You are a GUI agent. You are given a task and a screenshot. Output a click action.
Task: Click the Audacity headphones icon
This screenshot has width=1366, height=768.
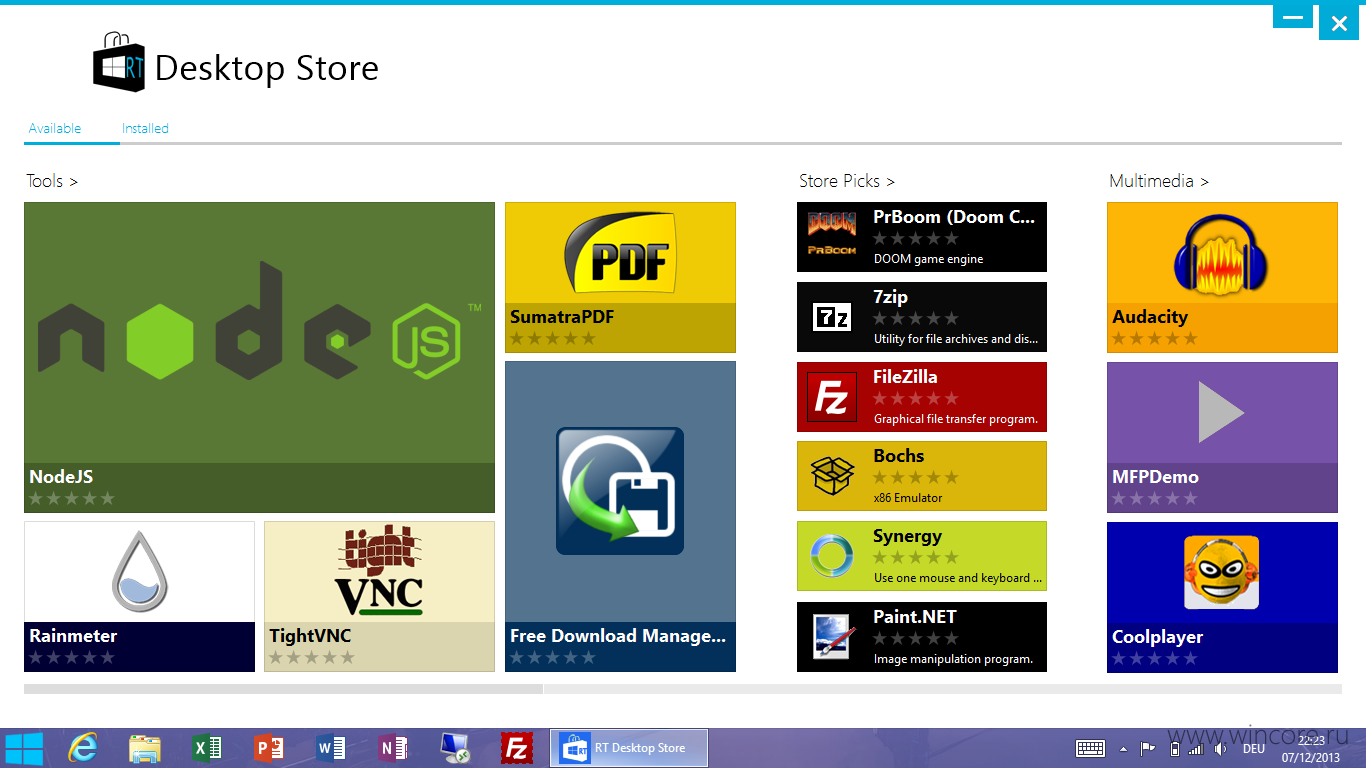[x=1221, y=254]
